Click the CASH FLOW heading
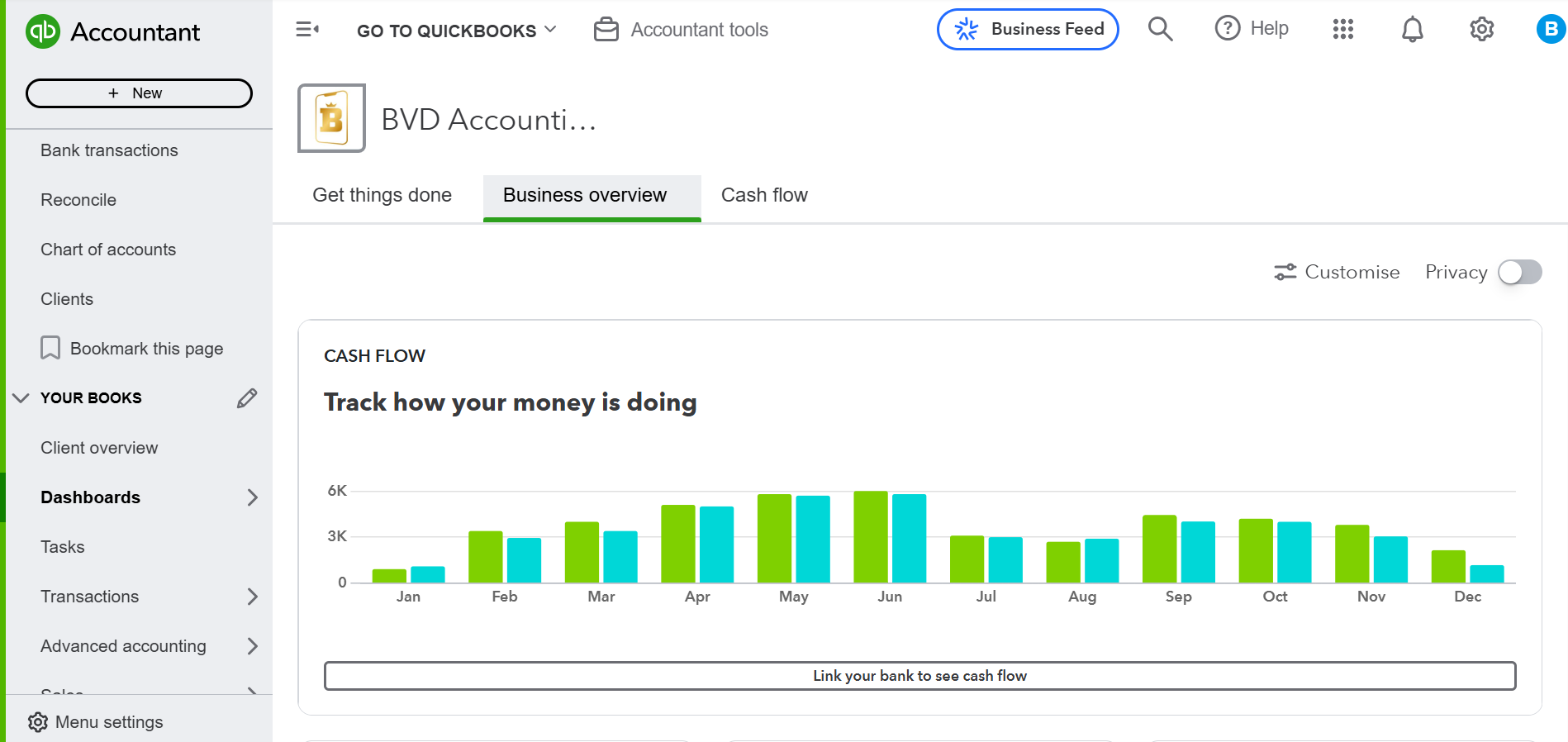The image size is (1568, 742). pyautogui.click(x=374, y=356)
